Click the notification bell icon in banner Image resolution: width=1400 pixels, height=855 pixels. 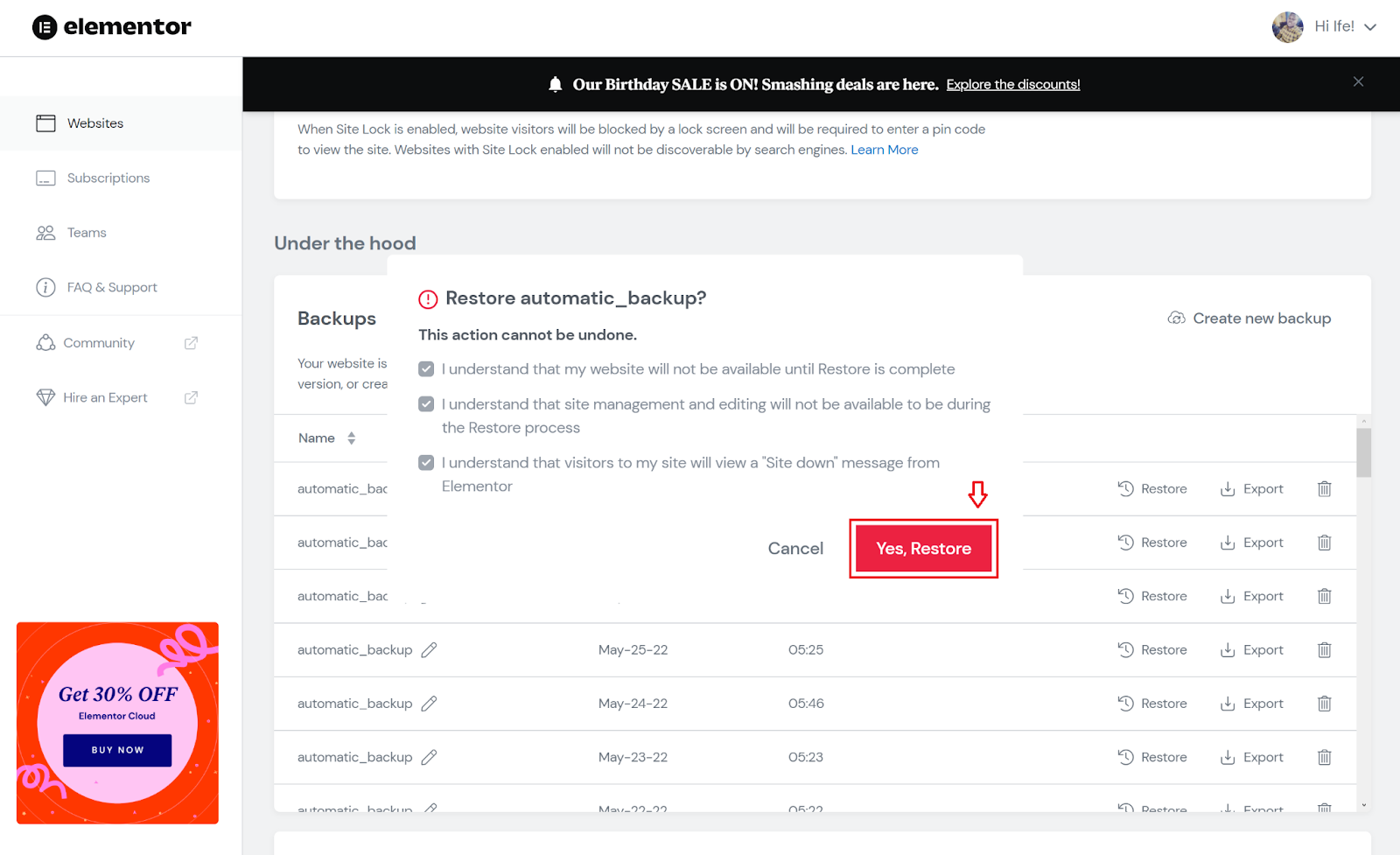[x=555, y=84]
